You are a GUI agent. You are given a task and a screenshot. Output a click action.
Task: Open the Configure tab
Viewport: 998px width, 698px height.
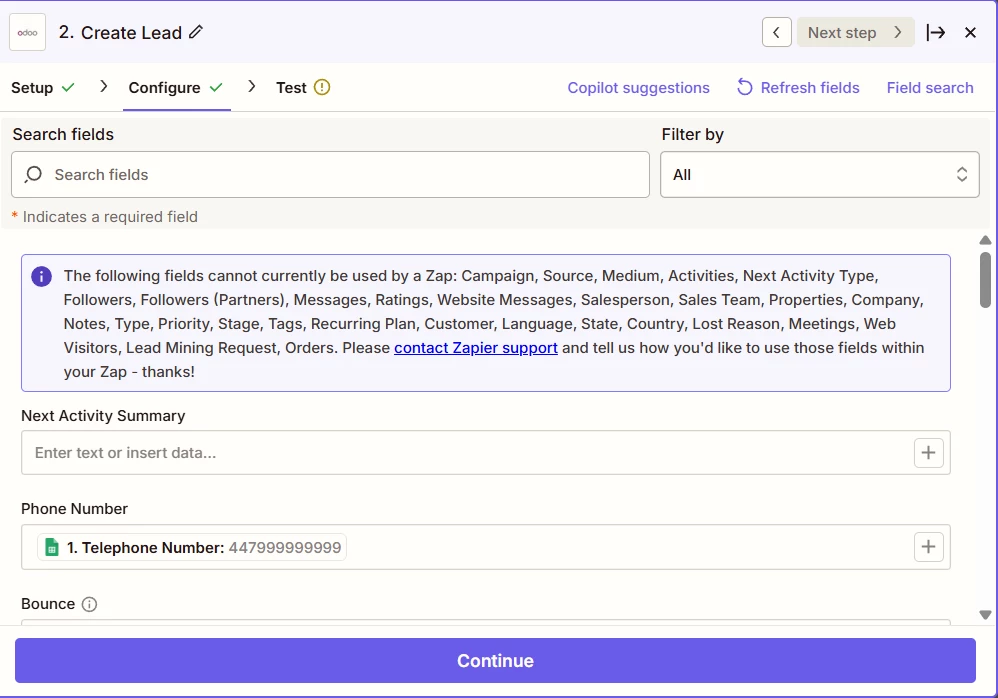176,88
